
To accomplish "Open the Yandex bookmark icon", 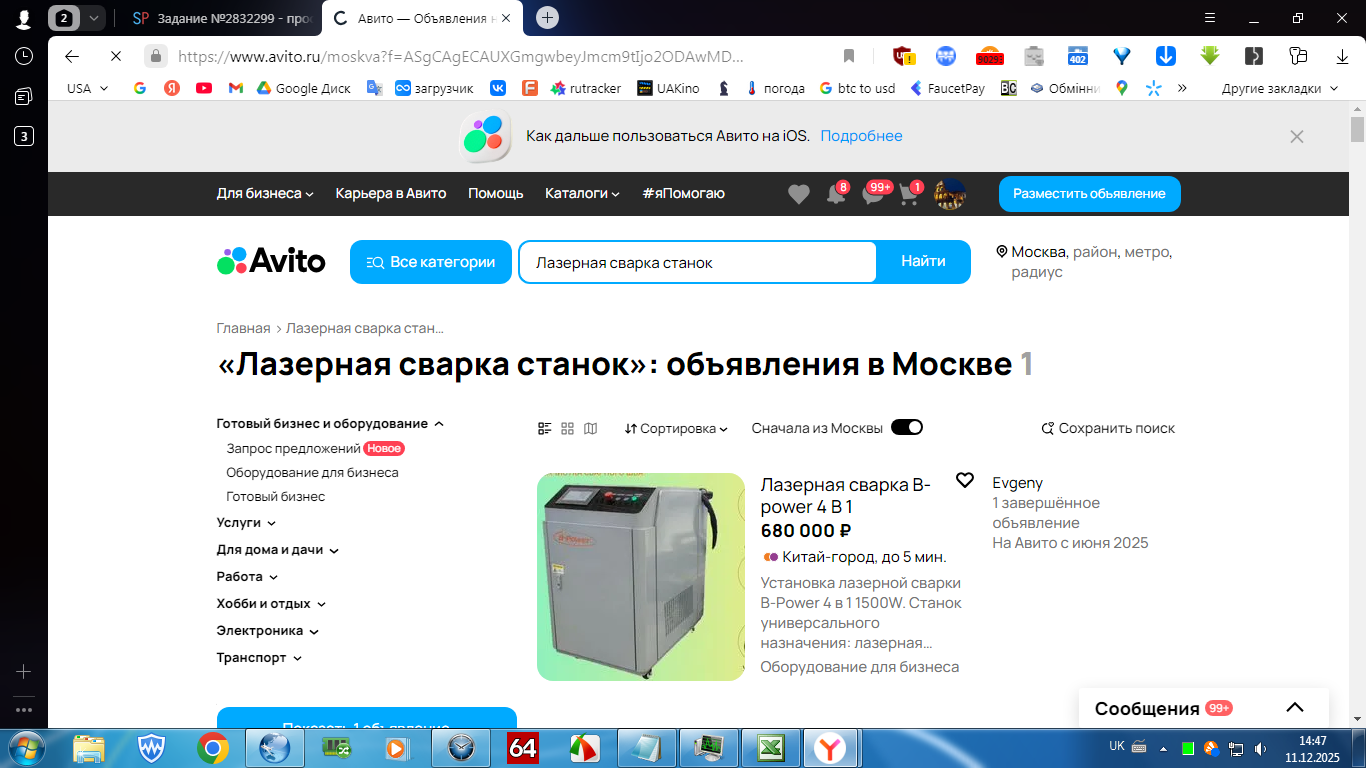I will (172, 88).
